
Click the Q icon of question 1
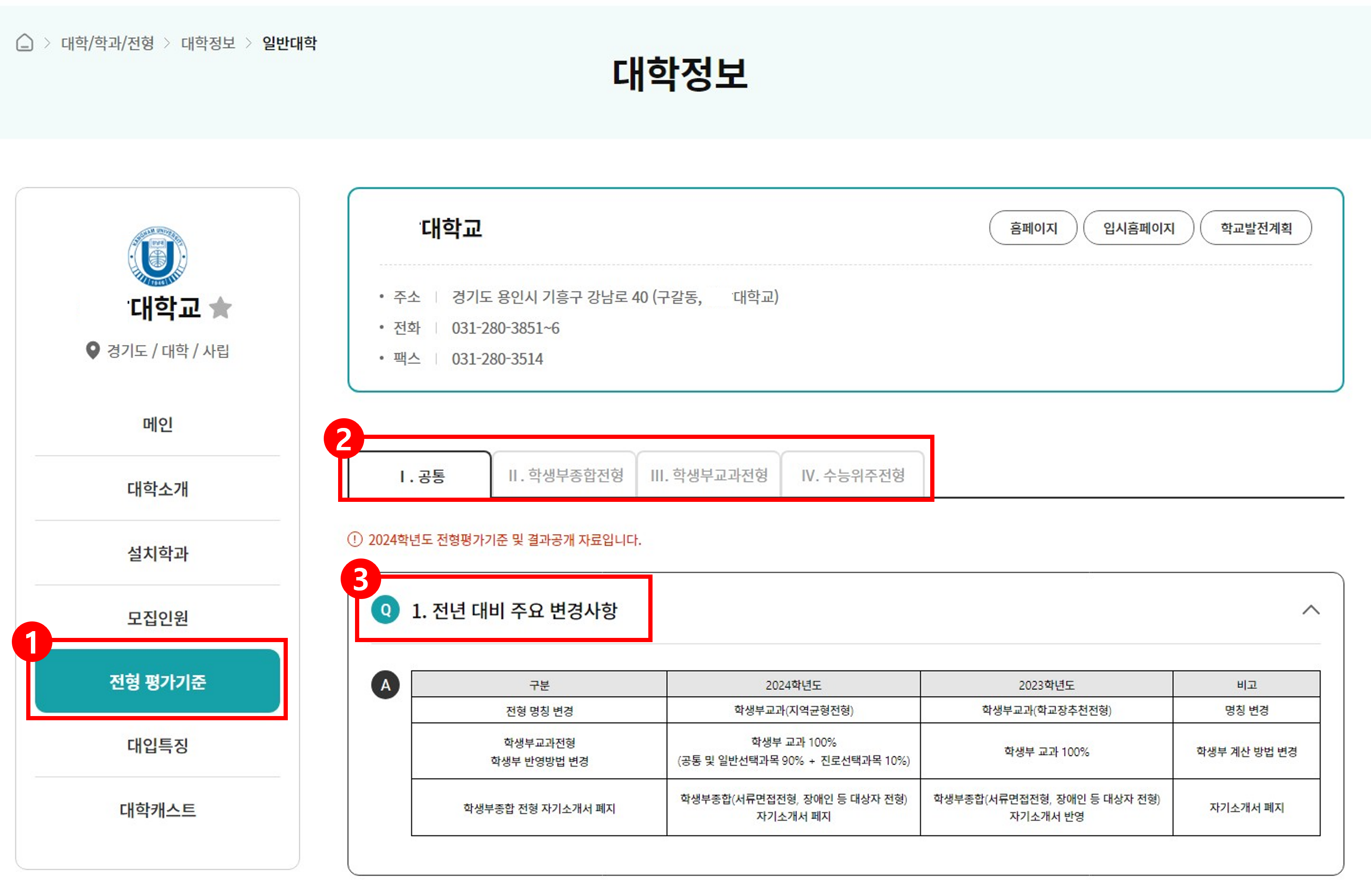385,610
